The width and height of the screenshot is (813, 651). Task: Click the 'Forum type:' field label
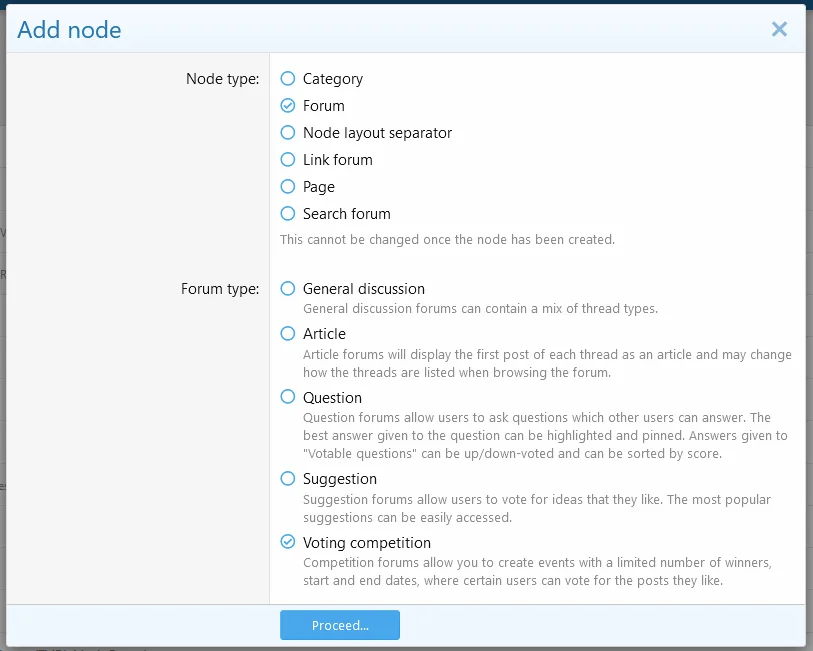220,289
